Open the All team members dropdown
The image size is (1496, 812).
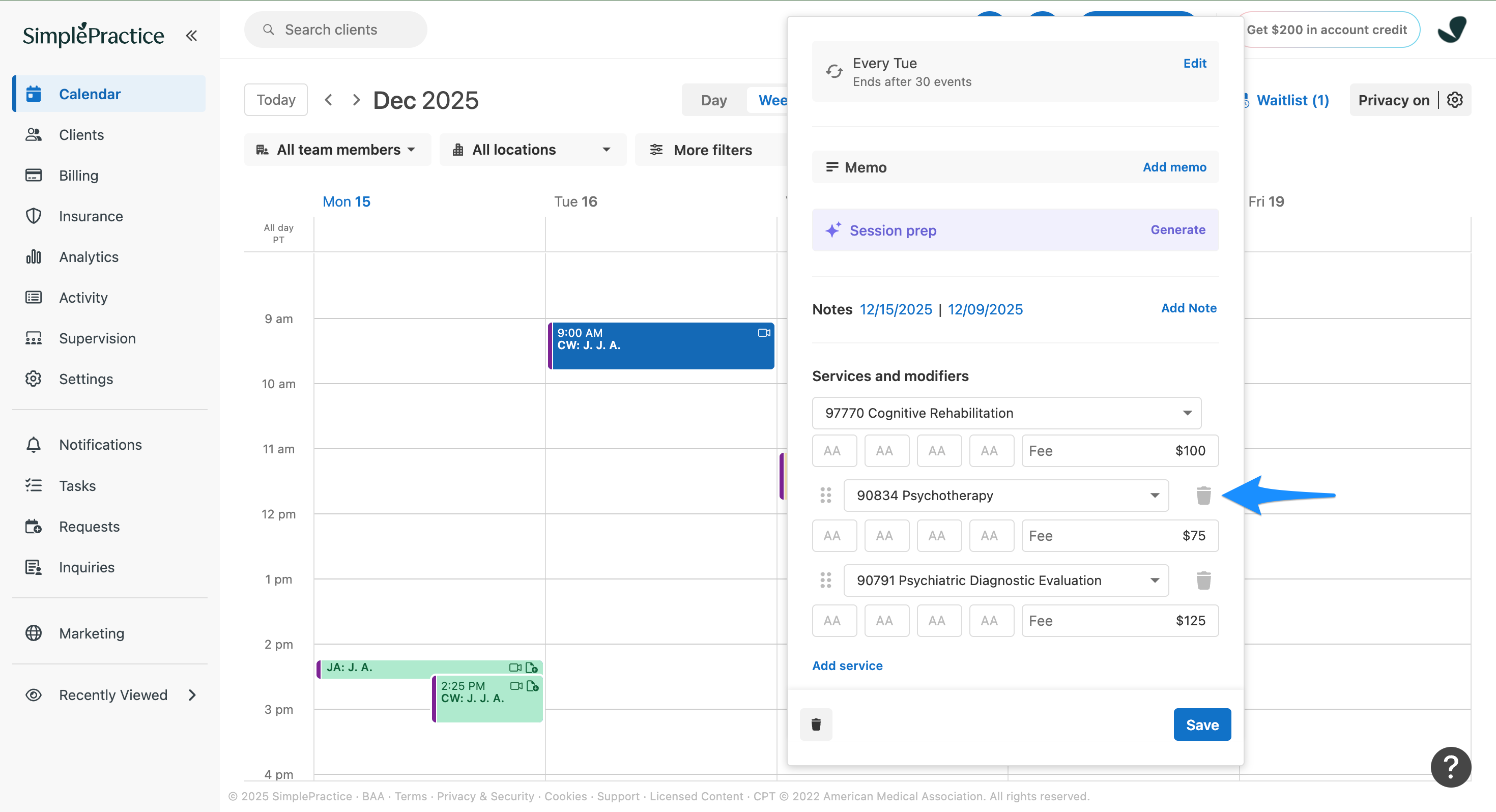337,150
